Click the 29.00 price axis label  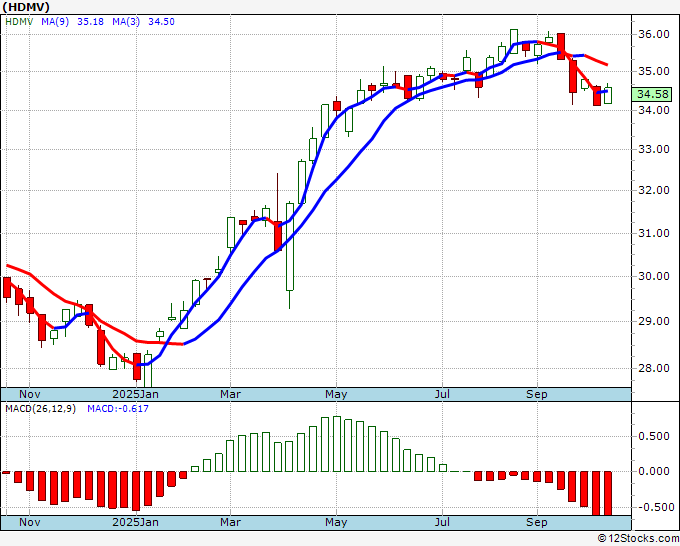click(x=654, y=321)
